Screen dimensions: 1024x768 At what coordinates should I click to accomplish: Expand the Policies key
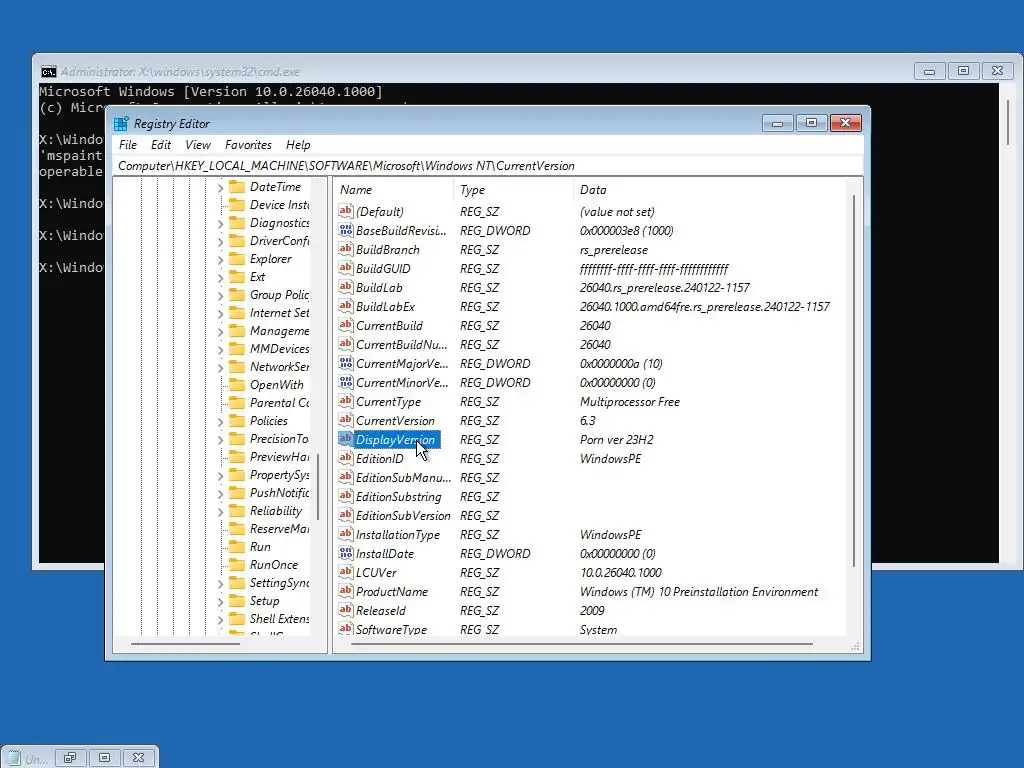(220, 422)
